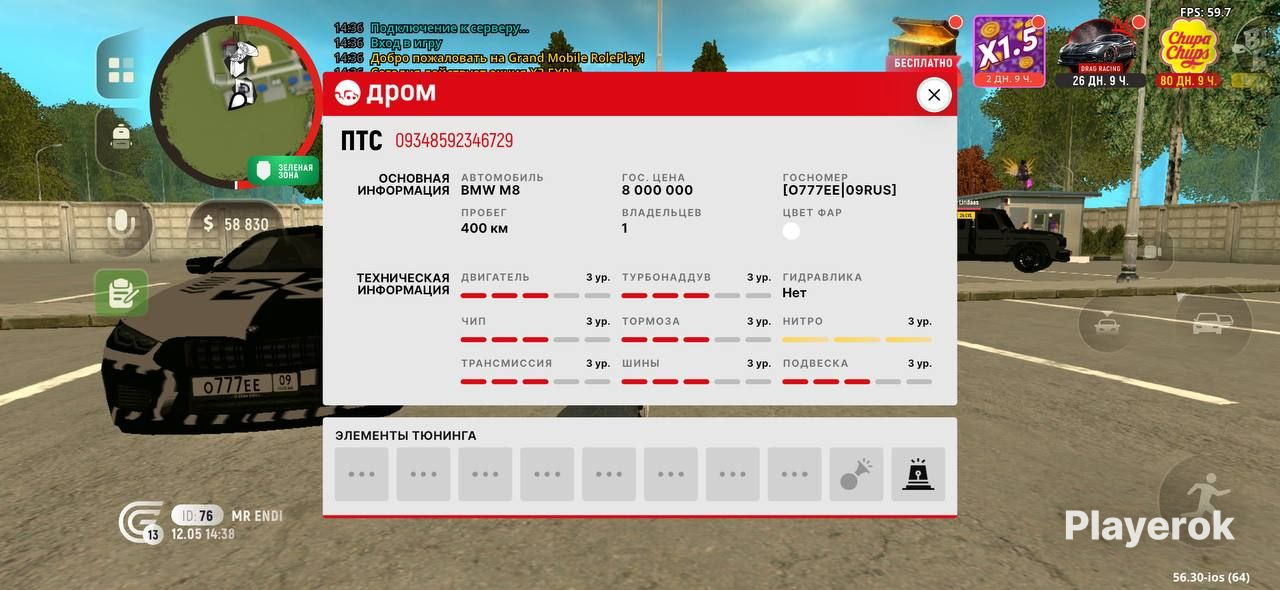Open the grid menu button
1280x590 pixels.
tap(121, 70)
